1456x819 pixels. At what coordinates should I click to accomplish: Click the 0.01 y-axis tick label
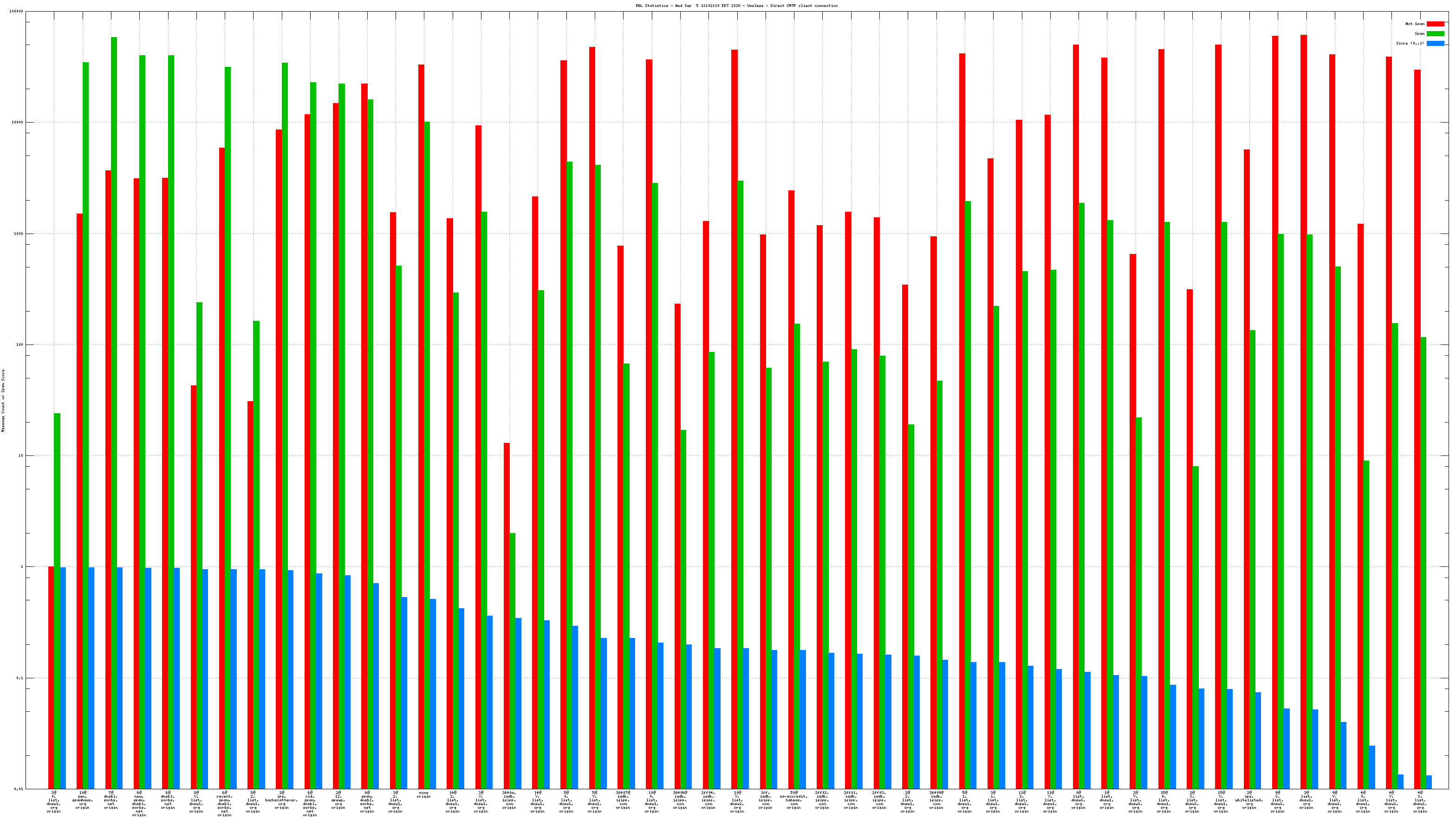(18, 789)
